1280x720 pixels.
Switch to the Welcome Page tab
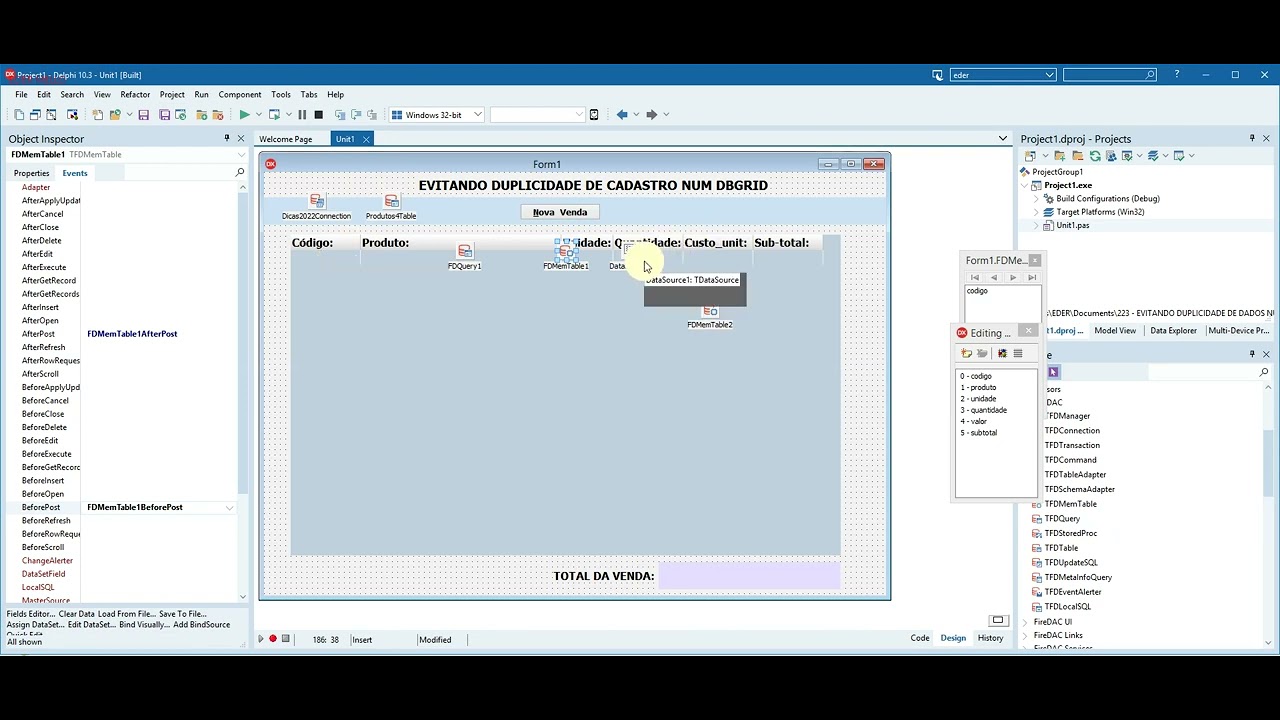286,139
